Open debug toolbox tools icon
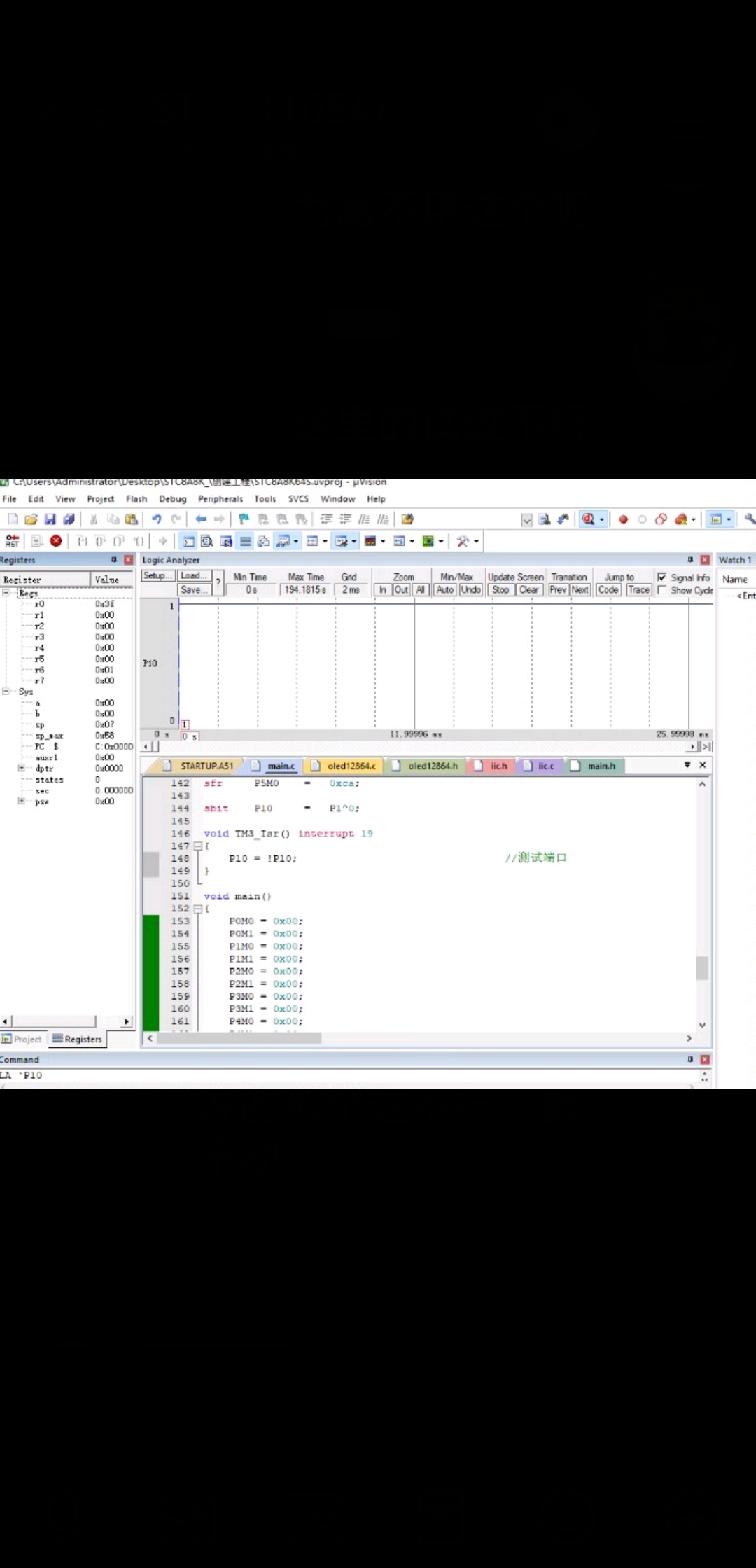756x1568 pixels. tap(463, 541)
